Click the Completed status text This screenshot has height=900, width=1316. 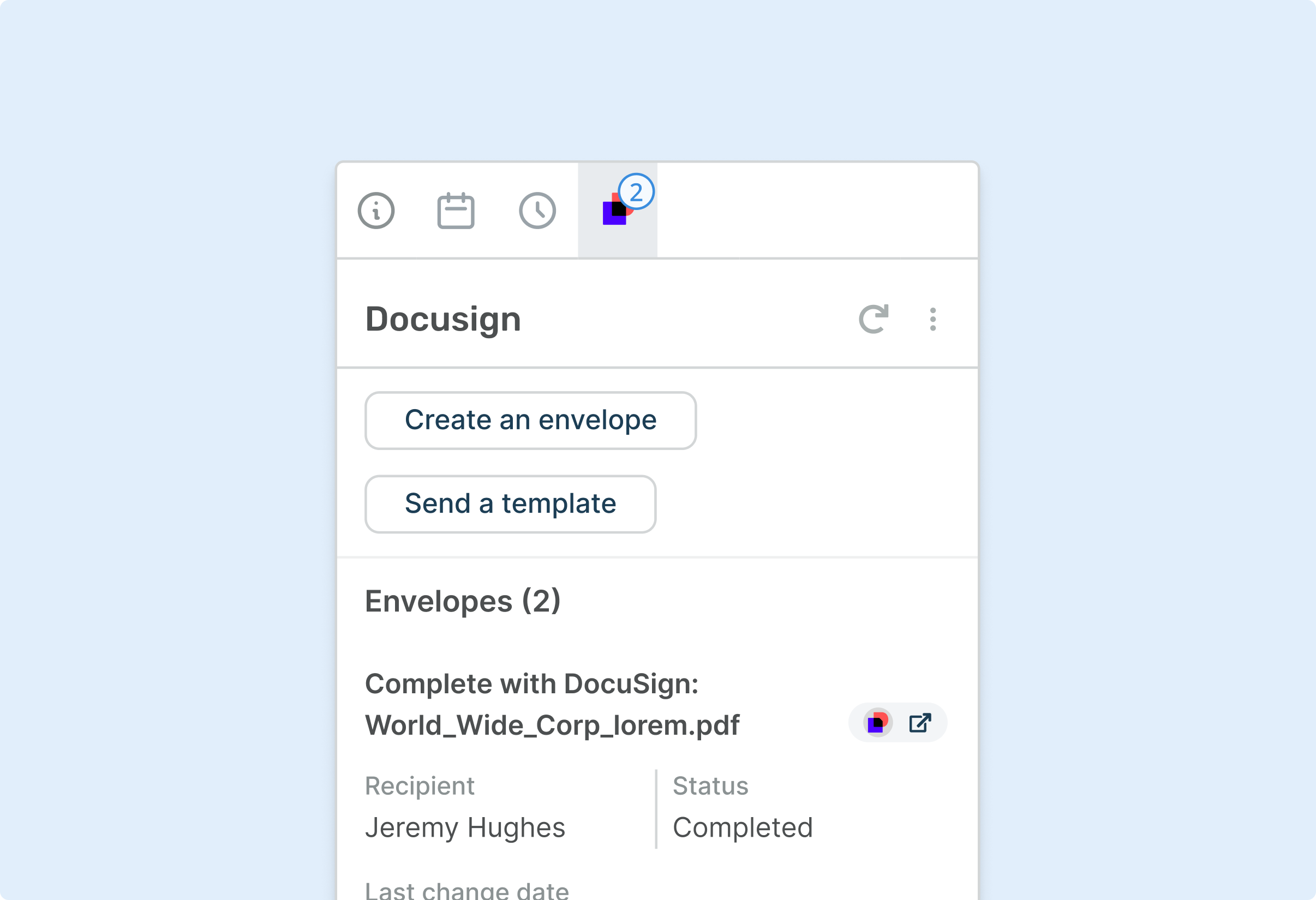coord(743,827)
